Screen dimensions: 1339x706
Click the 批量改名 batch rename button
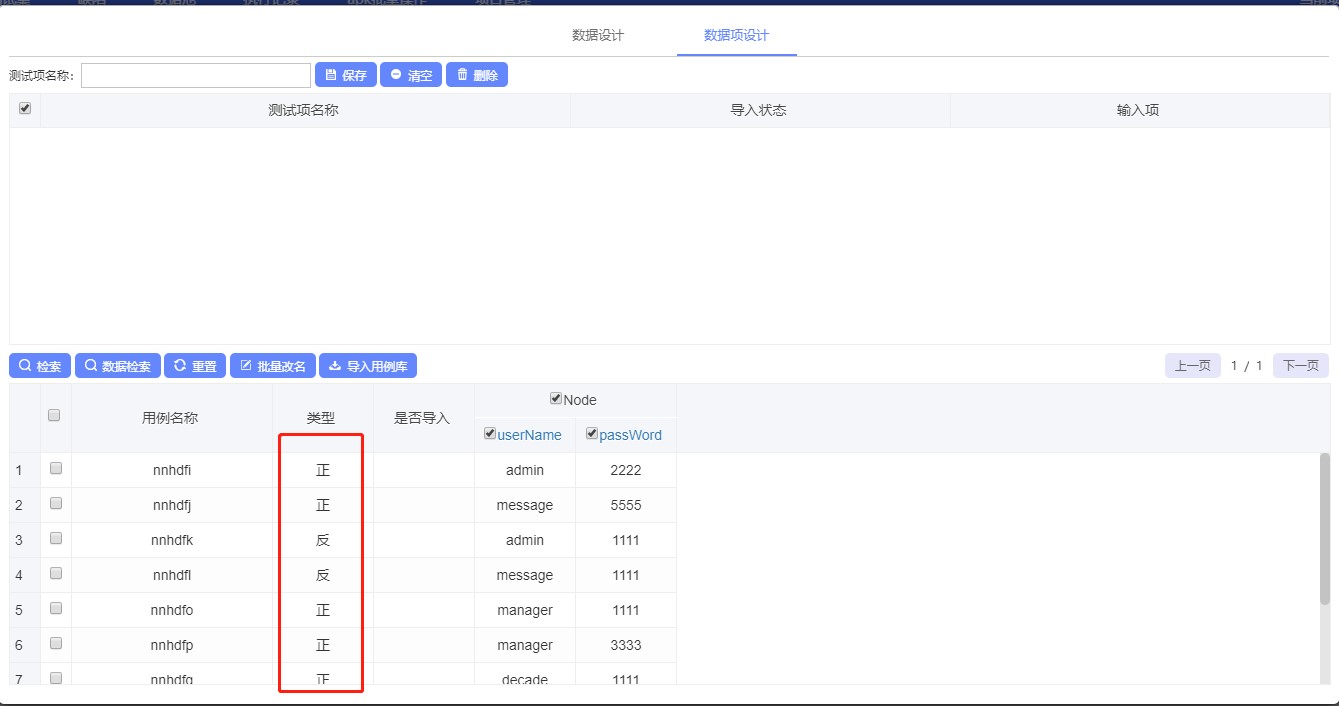[x=272, y=366]
